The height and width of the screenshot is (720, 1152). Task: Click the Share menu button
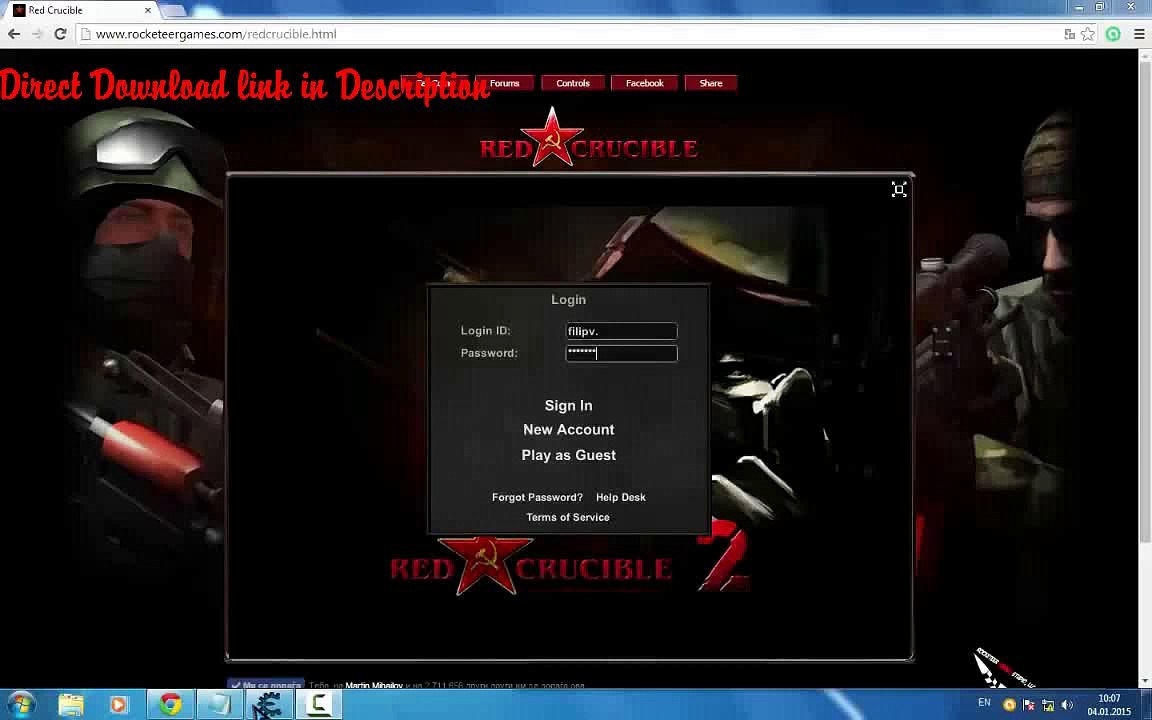point(710,83)
